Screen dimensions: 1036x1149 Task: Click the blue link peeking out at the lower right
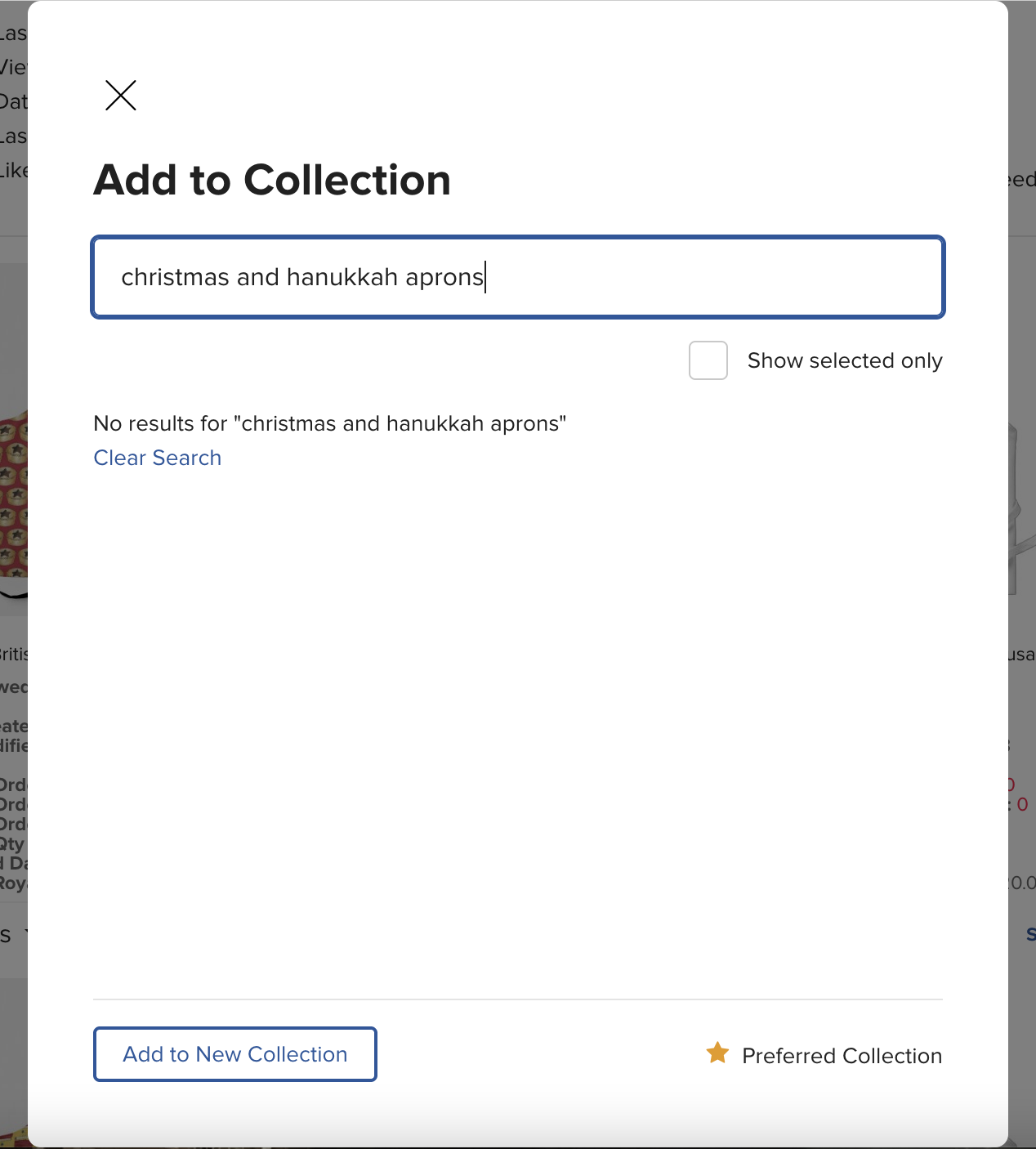tap(1030, 934)
